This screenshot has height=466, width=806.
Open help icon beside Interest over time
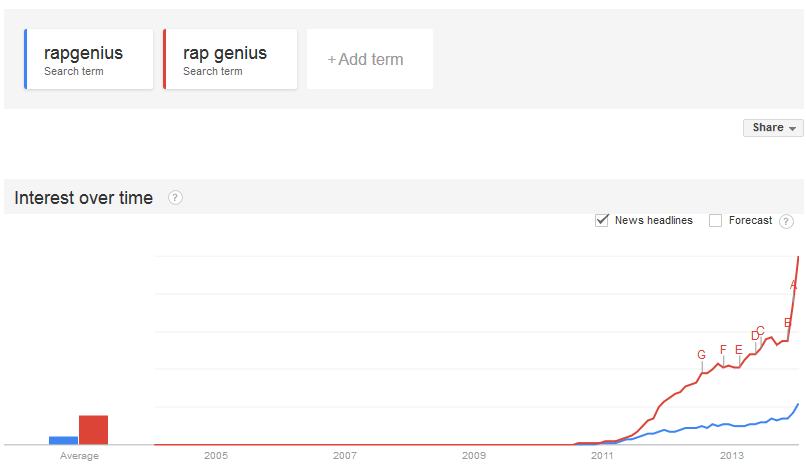point(176,198)
